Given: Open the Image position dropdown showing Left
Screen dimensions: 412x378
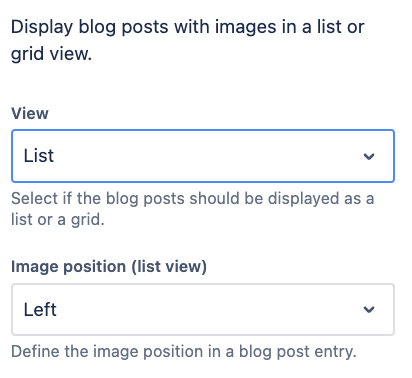Looking at the screenshot, I should 203,309.
